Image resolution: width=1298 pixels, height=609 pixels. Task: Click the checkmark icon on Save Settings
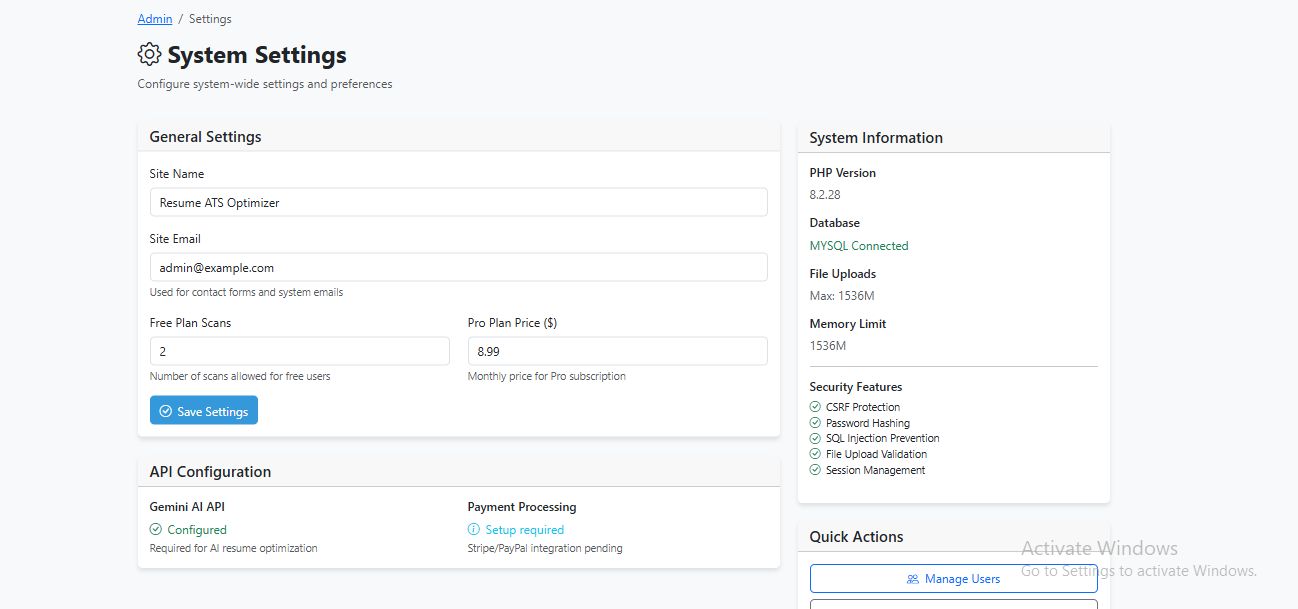(x=166, y=411)
